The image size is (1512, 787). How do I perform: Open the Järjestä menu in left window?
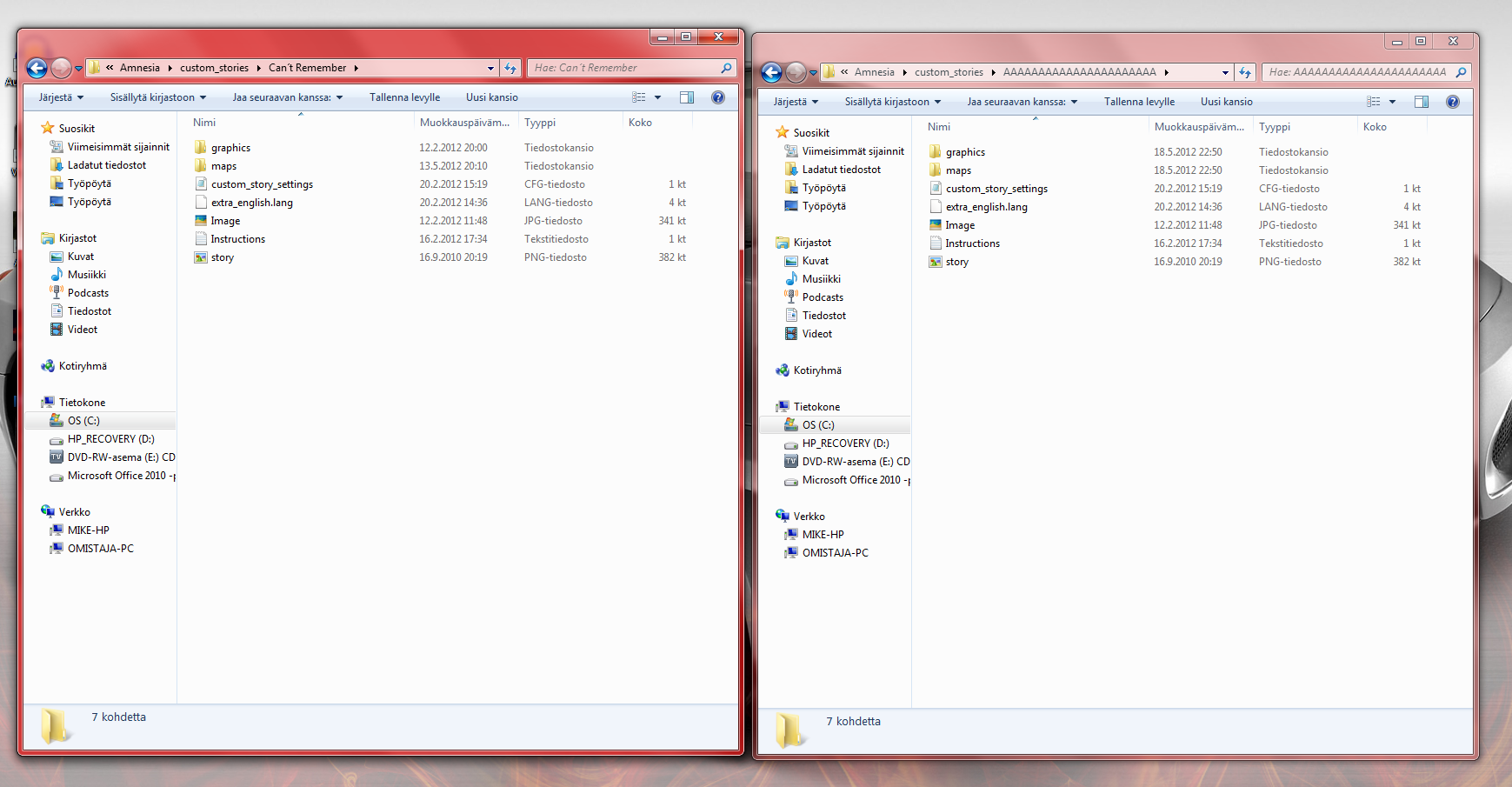(61, 97)
